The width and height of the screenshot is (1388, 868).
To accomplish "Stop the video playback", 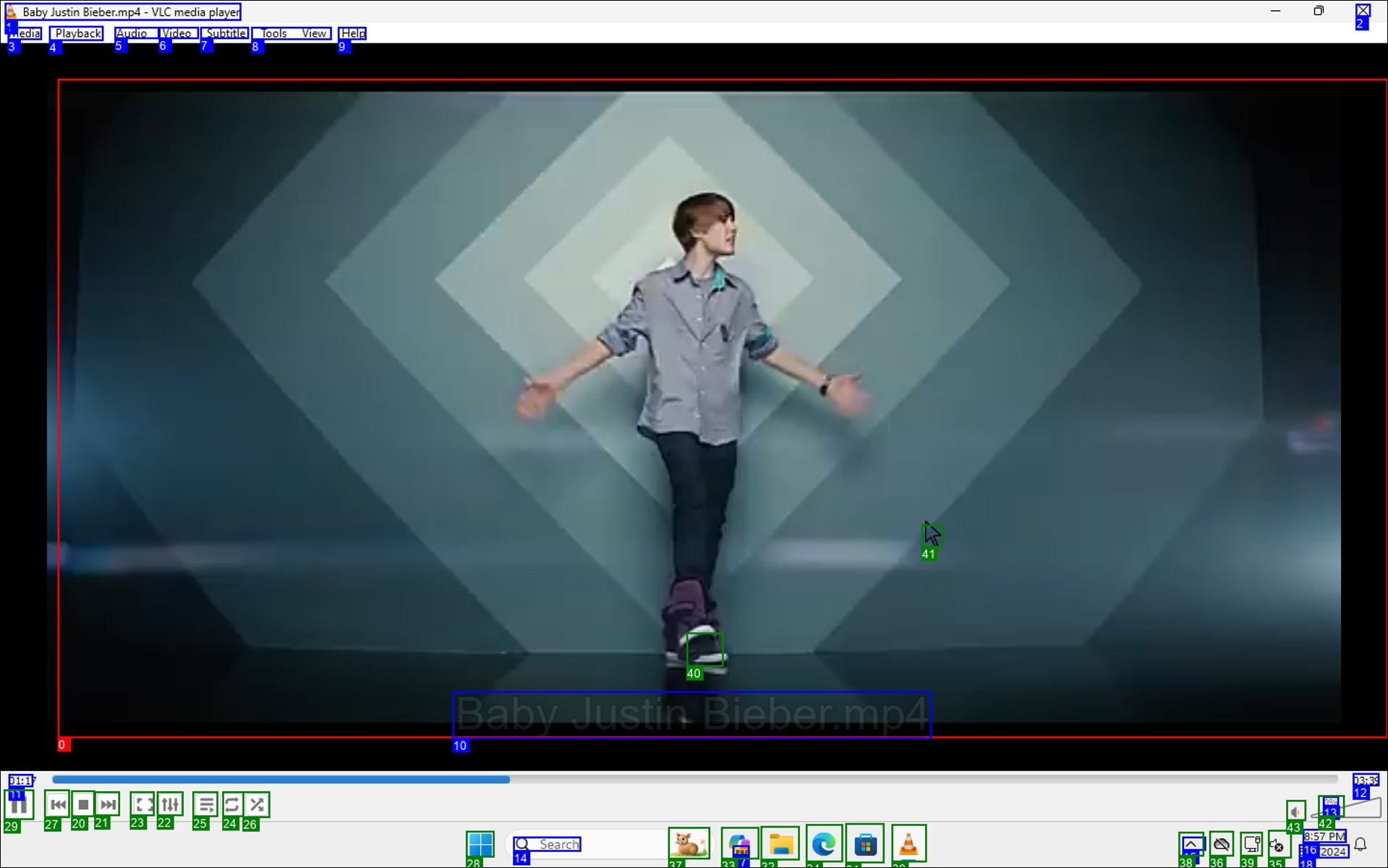I will pos(83,804).
